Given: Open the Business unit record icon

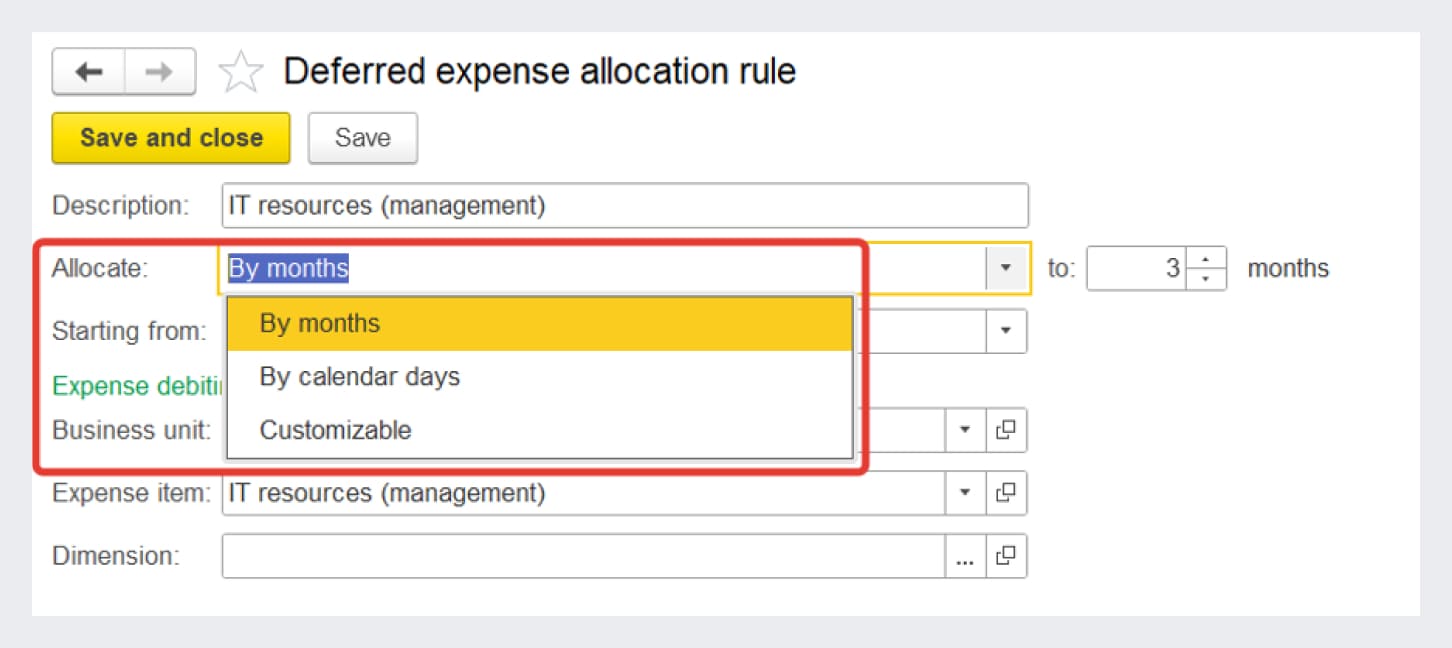Looking at the screenshot, I should 1006,430.
